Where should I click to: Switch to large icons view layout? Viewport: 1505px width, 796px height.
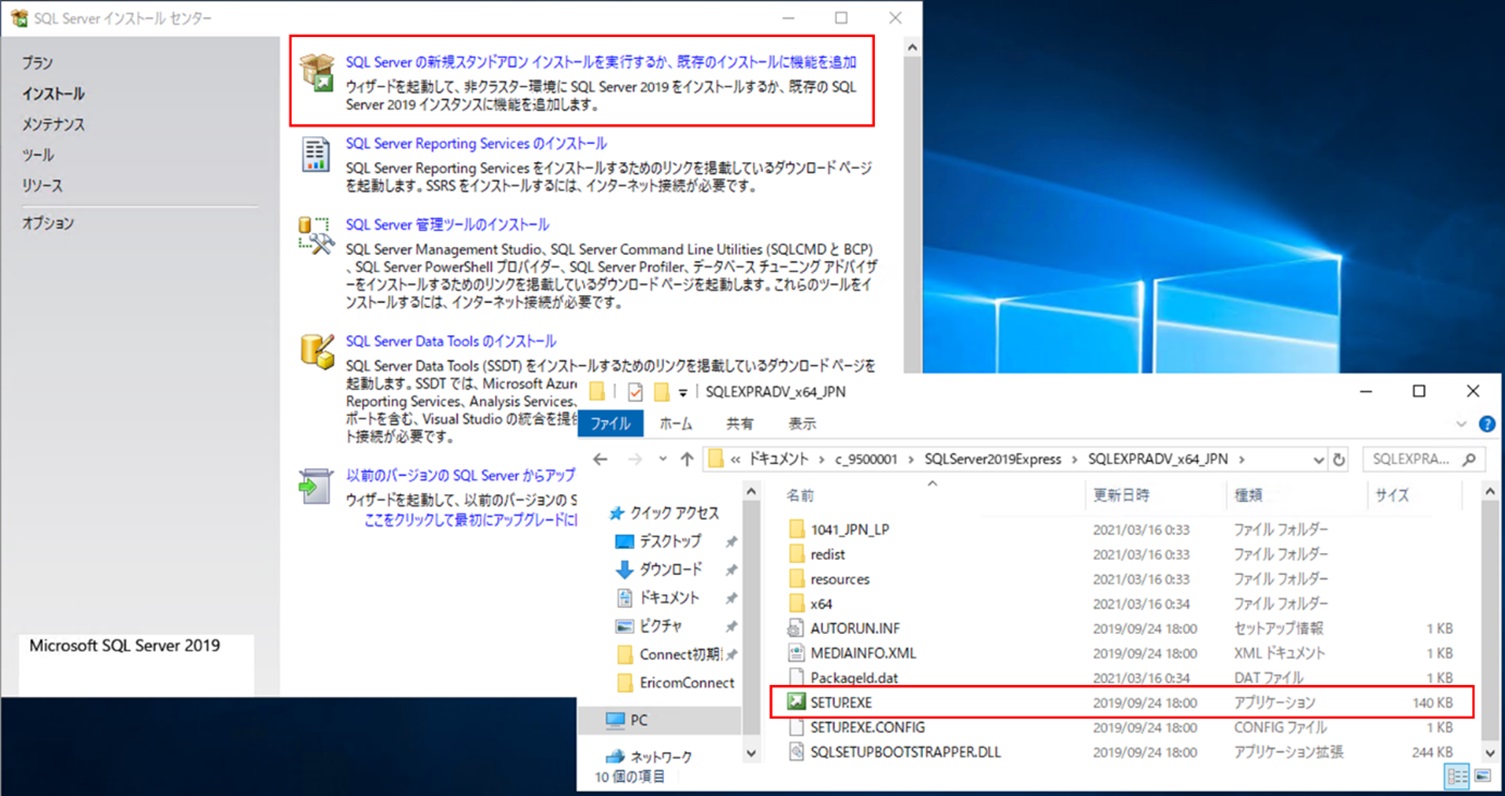pyautogui.click(x=1483, y=777)
